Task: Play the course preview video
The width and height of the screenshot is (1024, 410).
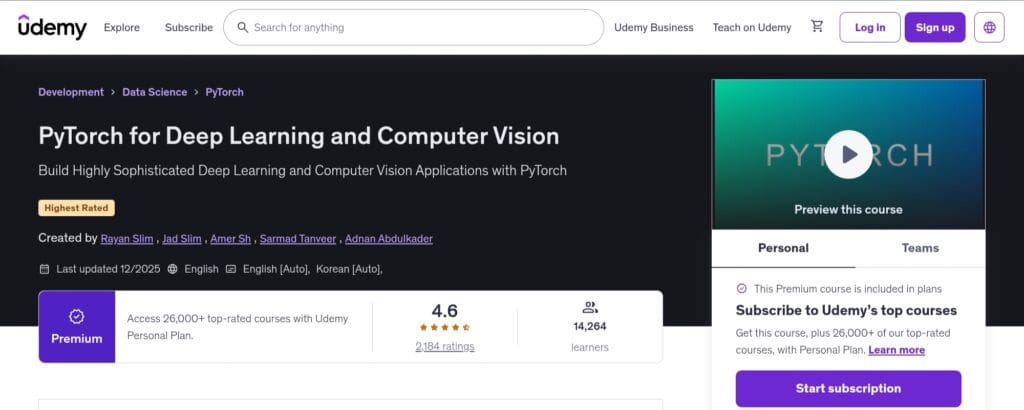Action: (x=848, y=155)
